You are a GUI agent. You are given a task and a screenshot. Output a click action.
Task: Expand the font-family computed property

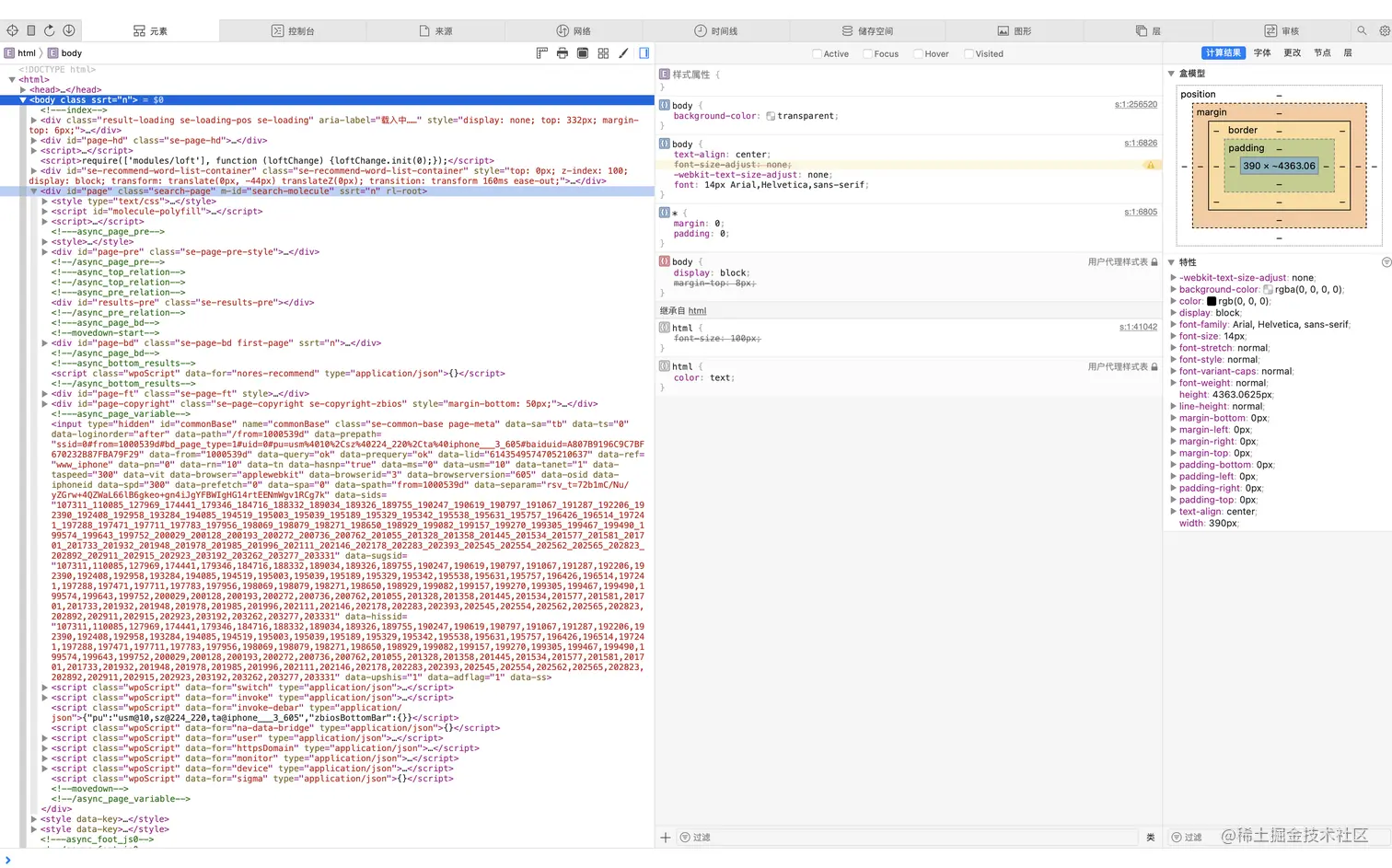pyautogui.click(x=1173, y=324)
